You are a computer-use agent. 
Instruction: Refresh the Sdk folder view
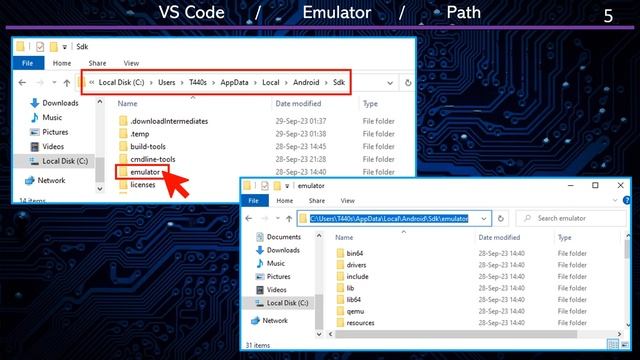tap(408, 82)
